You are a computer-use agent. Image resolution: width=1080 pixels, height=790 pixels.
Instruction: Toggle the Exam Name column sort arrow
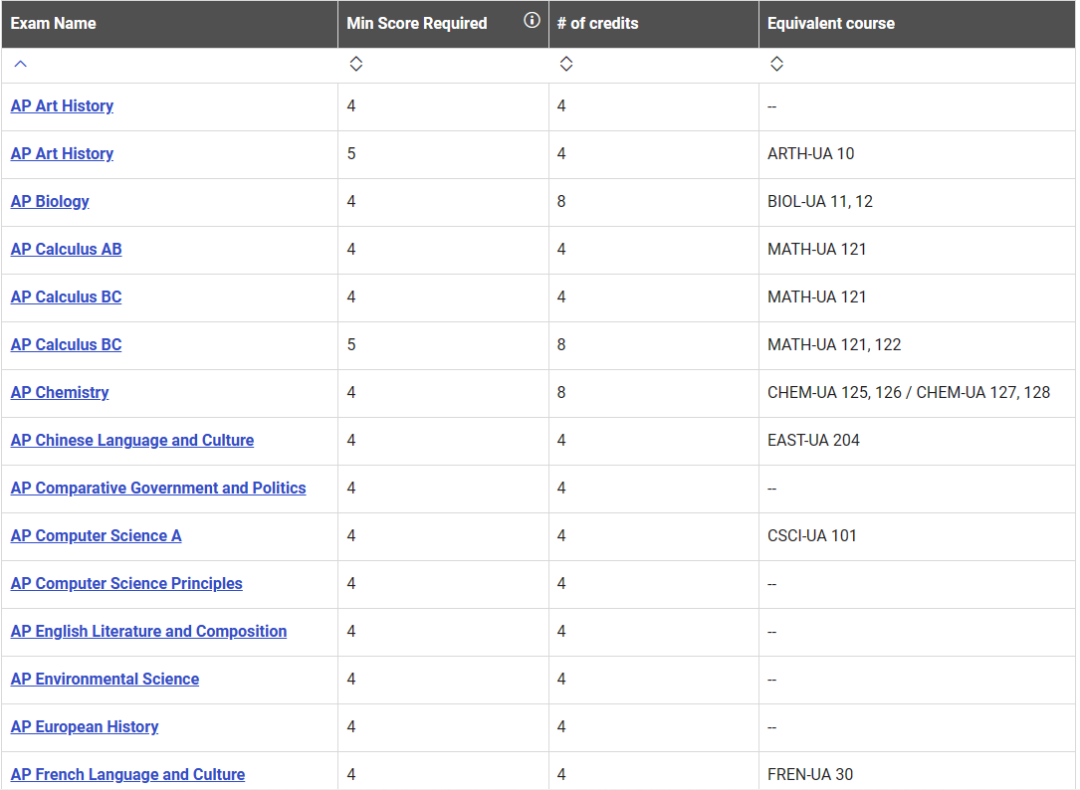pos(20,64)
